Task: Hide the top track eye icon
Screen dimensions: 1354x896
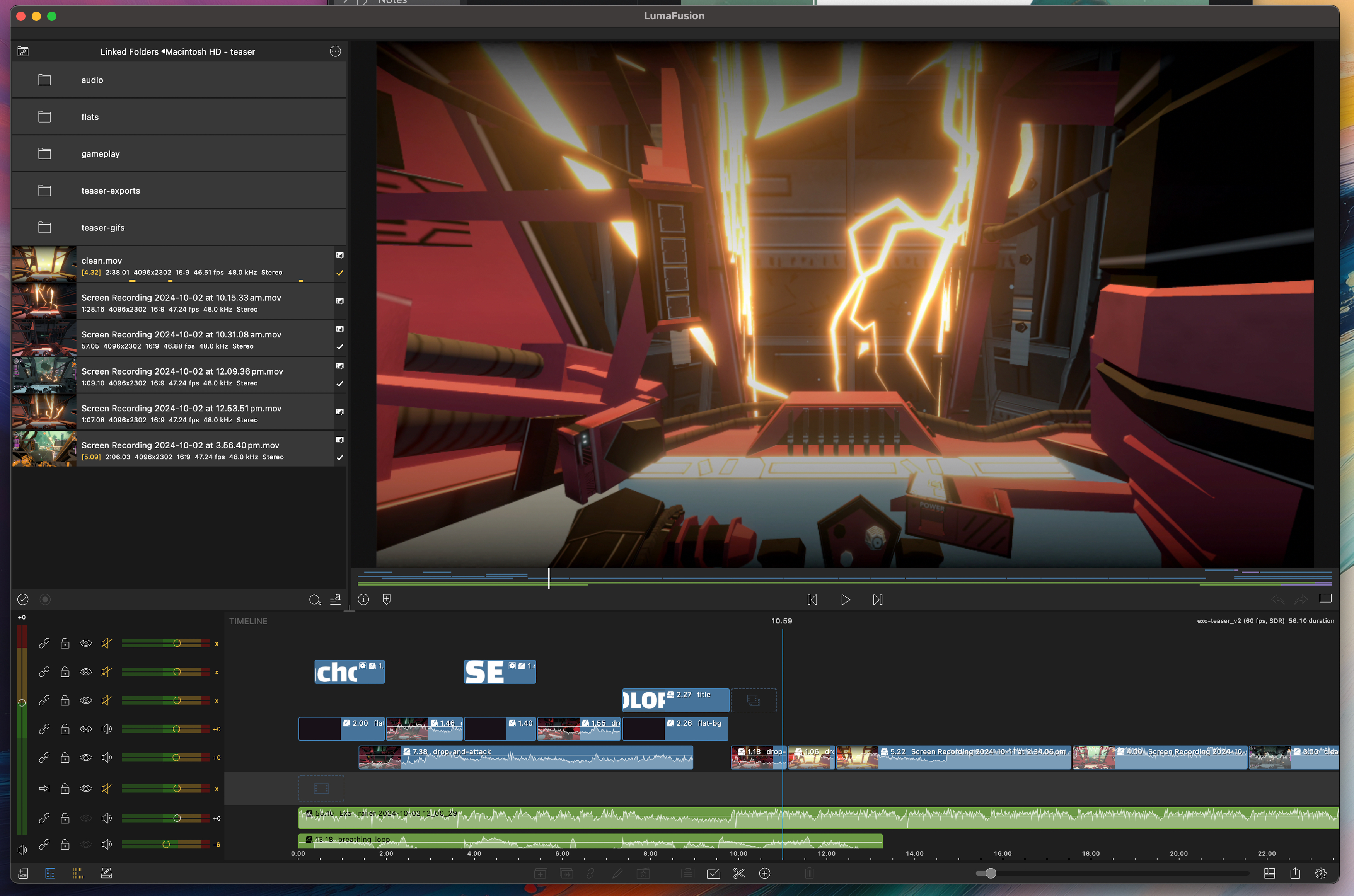Action: click(86, 644)
